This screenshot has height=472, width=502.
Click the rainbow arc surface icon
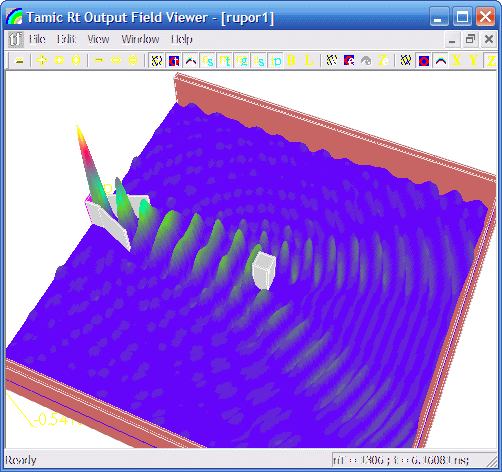click(x=191, y=61)
